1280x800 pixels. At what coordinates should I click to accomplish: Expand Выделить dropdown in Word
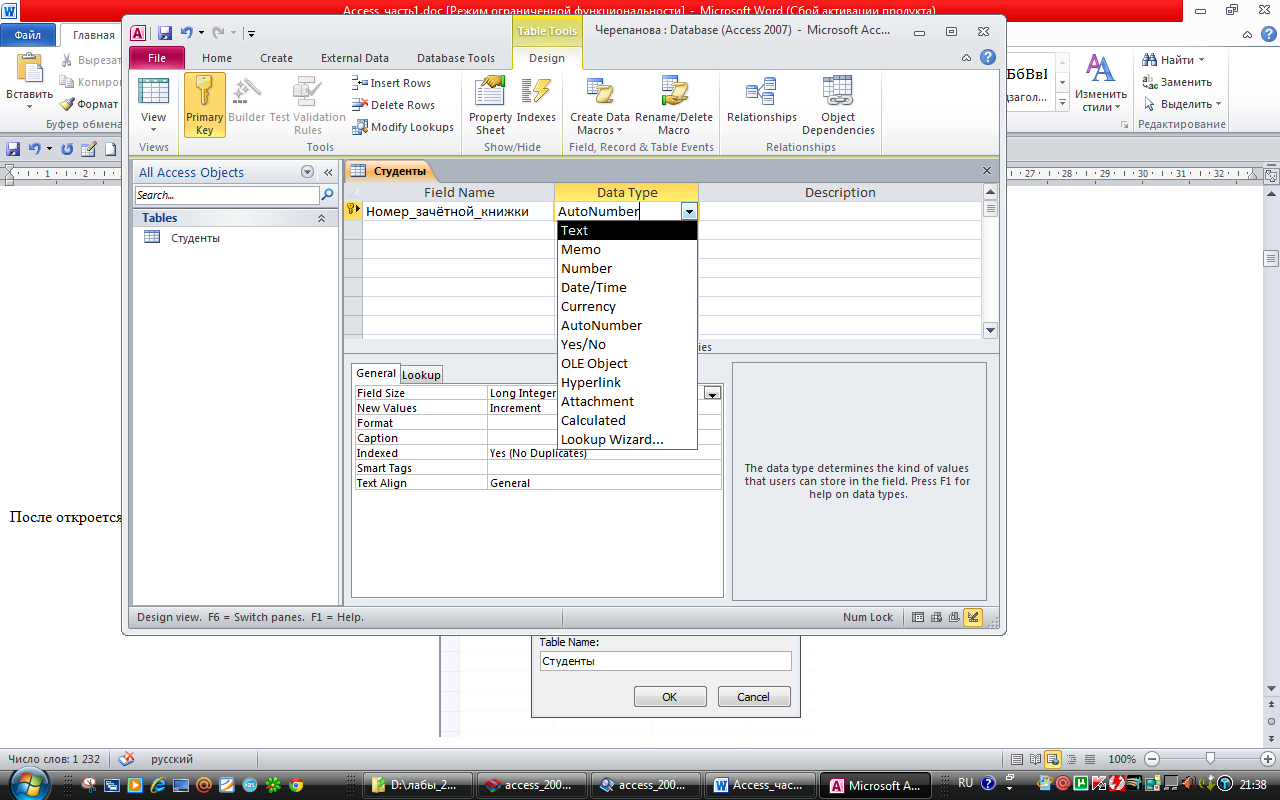tap(1218, 104)
